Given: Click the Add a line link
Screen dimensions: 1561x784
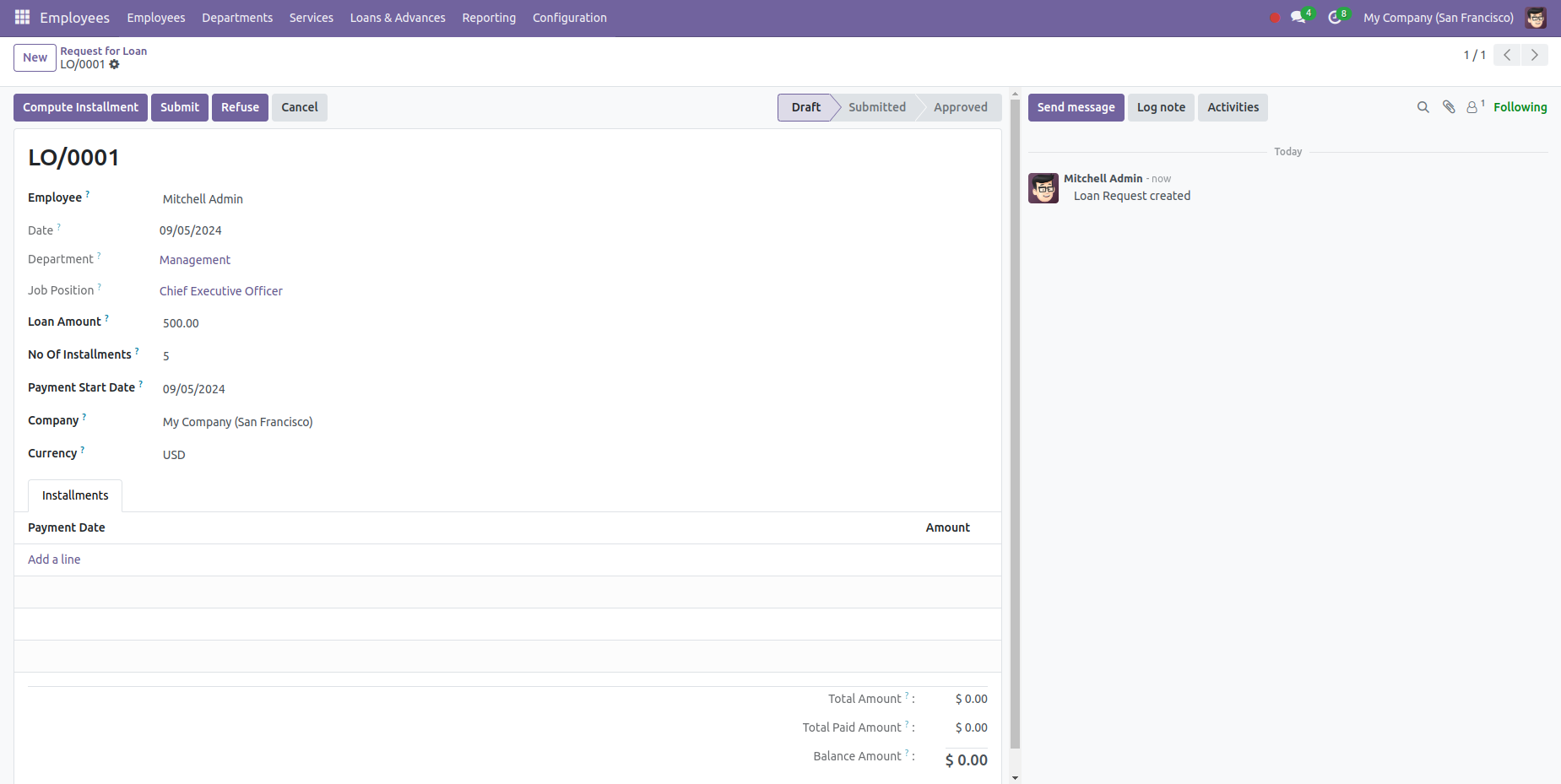Looking at the screenshot, I should [54, 560].
